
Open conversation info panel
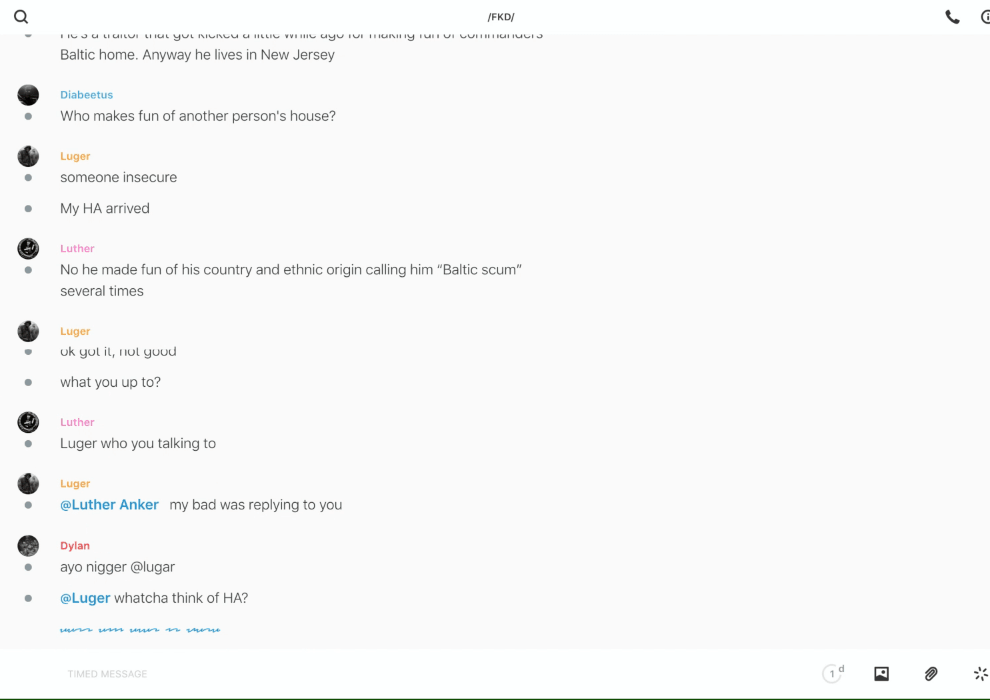pos(984,17)
